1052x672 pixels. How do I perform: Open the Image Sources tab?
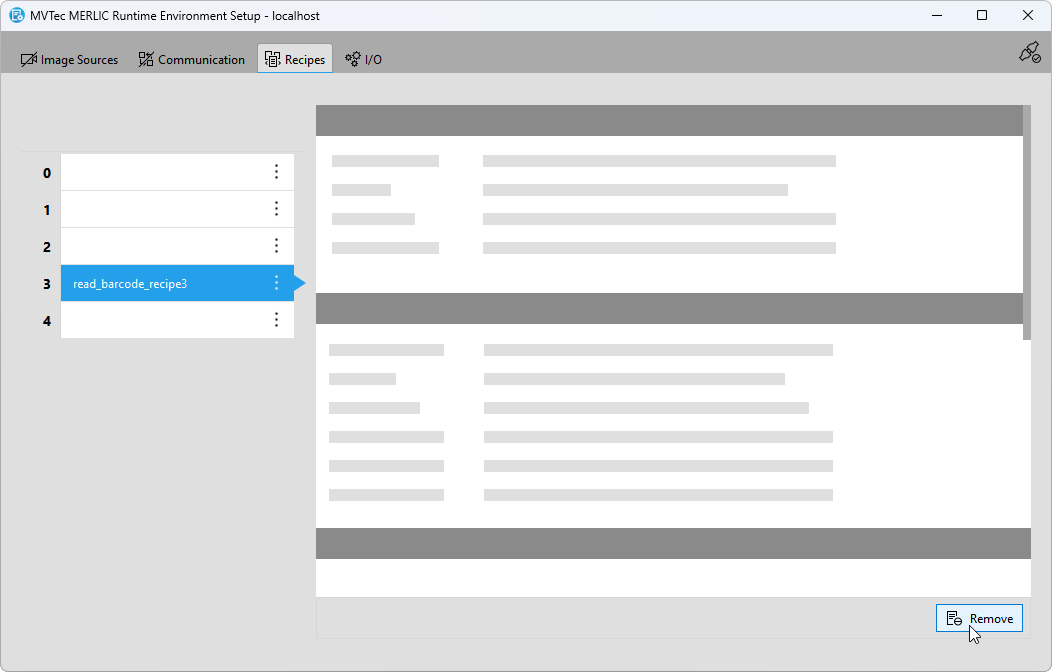coord(70,60)
